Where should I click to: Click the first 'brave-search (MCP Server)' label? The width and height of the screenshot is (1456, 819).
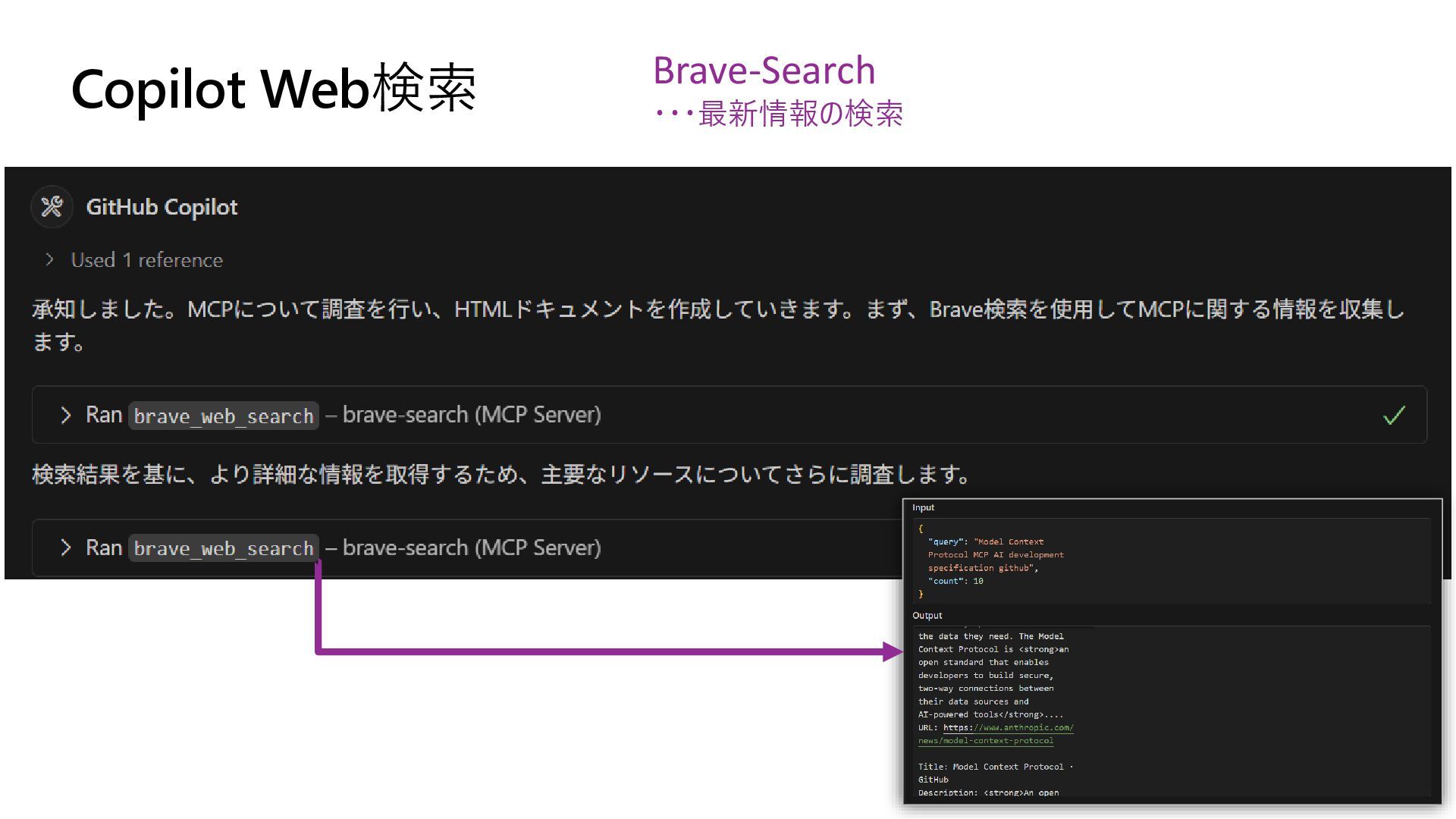[x=472, y=415]
